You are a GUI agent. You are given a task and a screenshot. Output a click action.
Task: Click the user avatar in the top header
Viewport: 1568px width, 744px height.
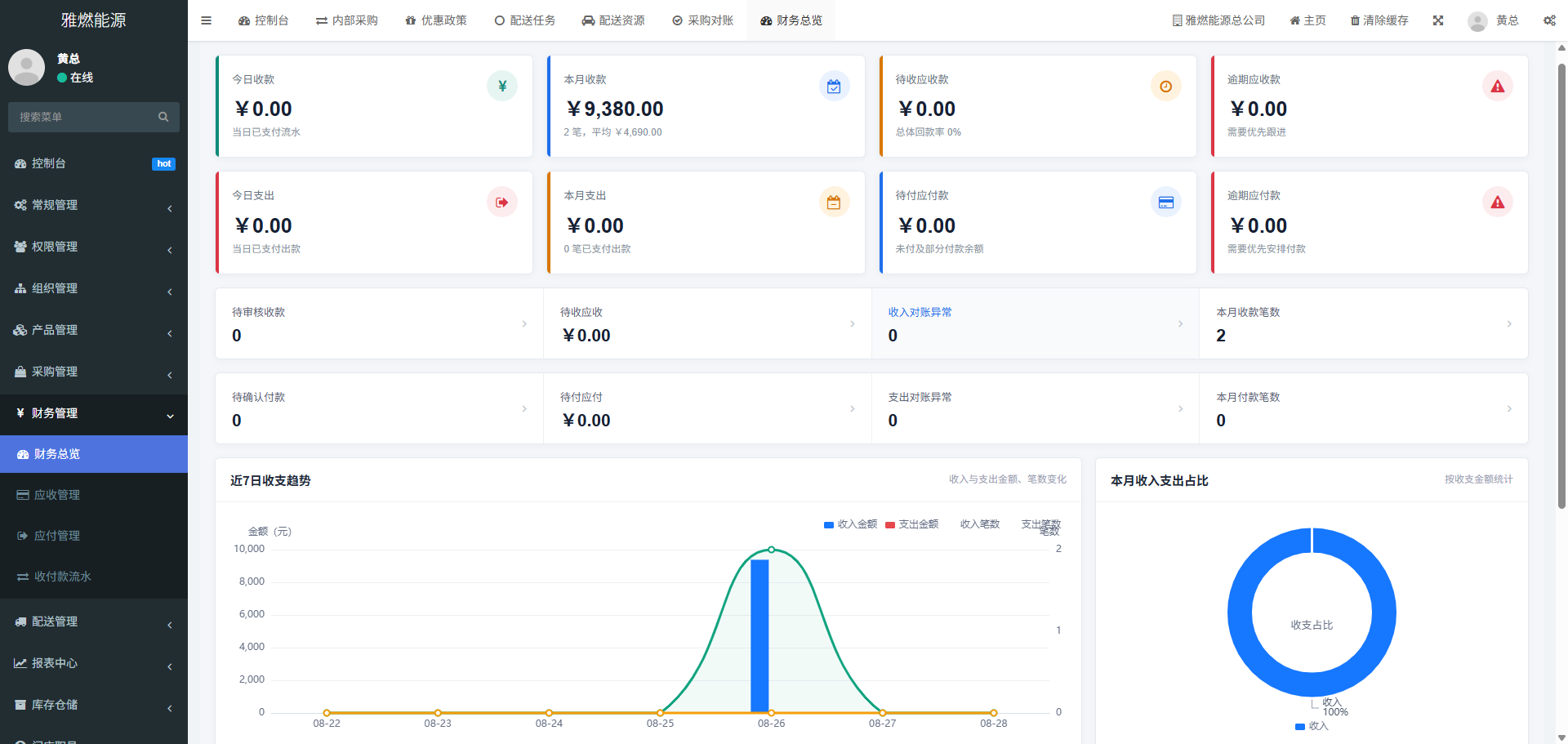1477,21
